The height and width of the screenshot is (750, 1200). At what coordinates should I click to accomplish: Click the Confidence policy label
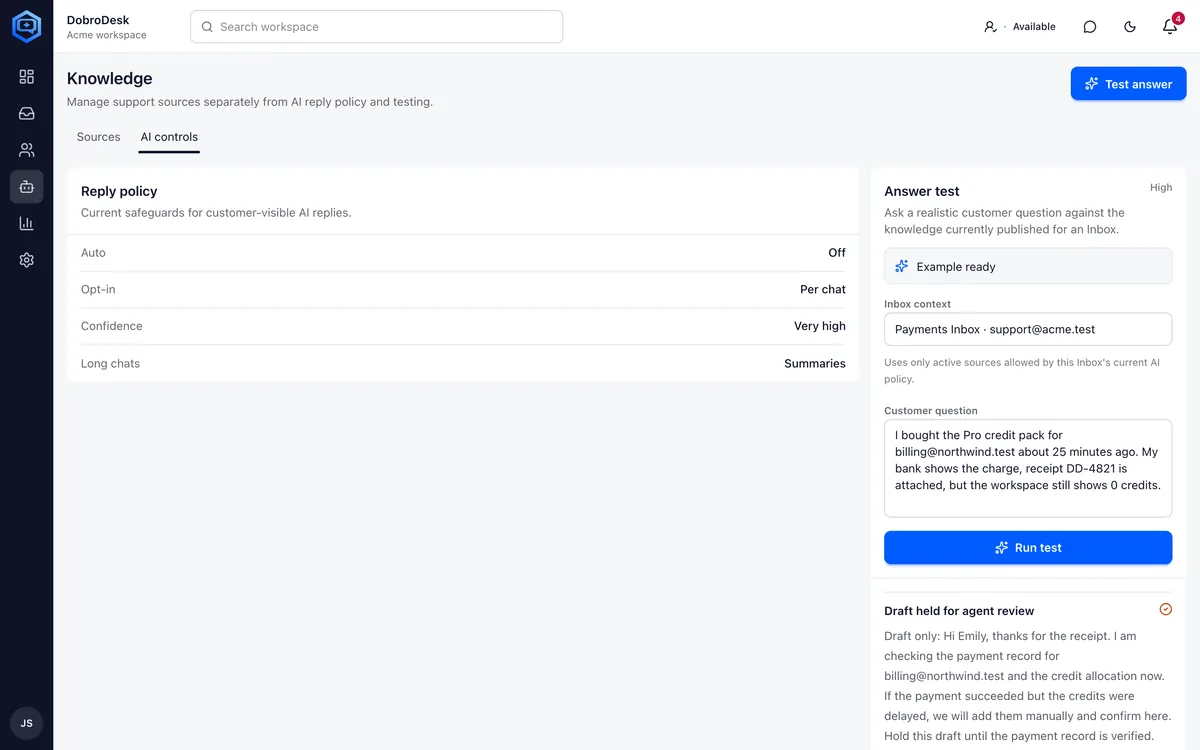click(112, 326)
